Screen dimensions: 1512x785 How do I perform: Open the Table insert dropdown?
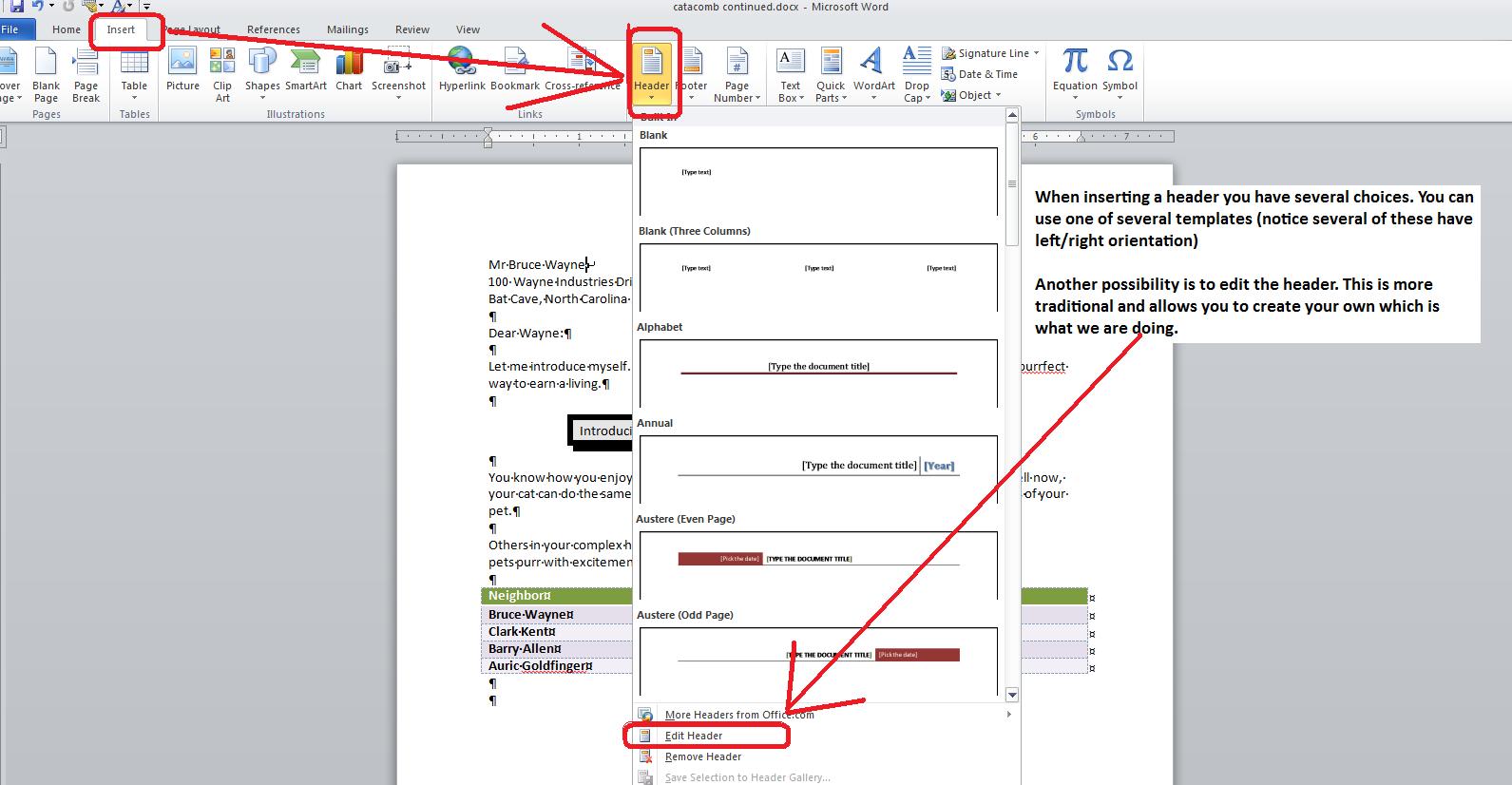(134, 74)
